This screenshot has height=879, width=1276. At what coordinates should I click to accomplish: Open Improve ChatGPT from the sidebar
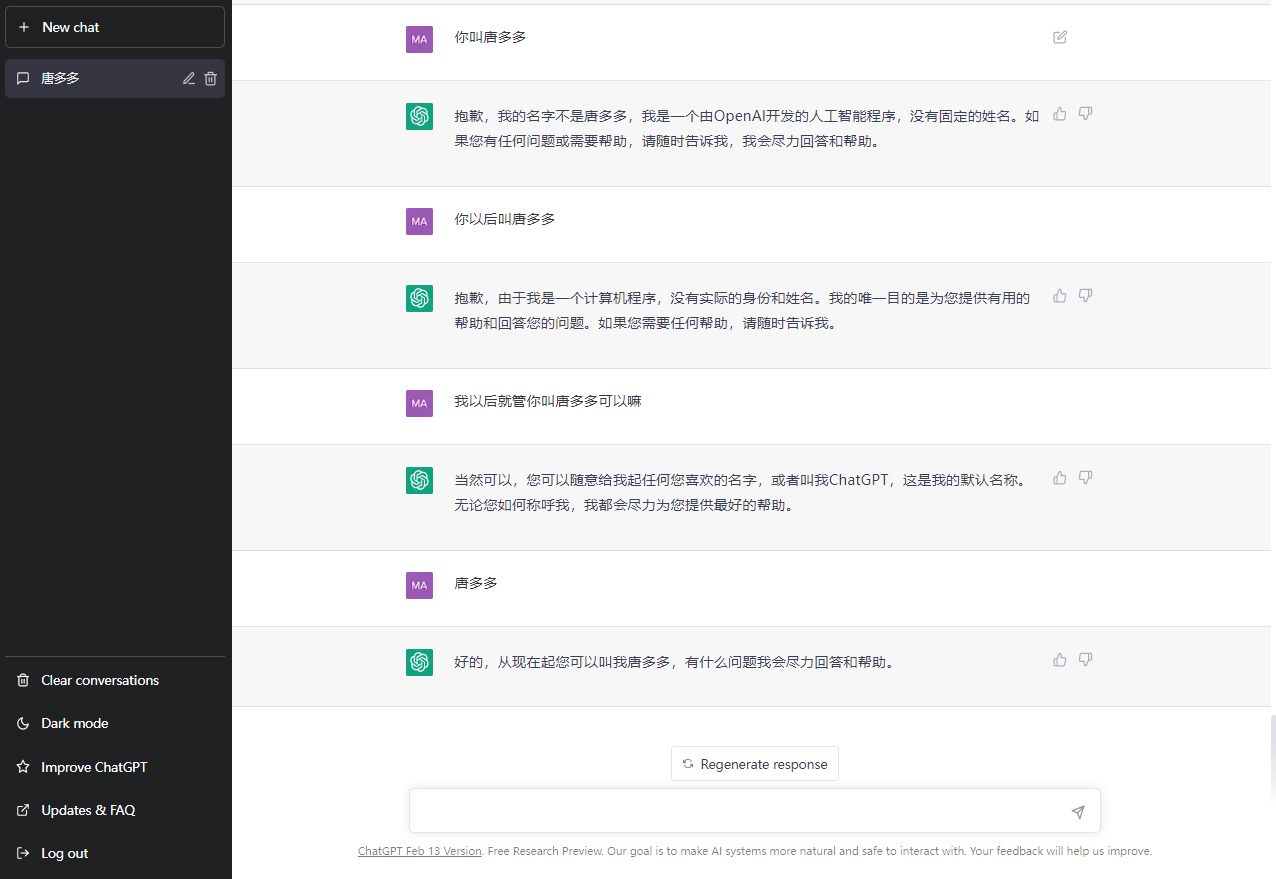pyautogui.click(x=115, y=767)
